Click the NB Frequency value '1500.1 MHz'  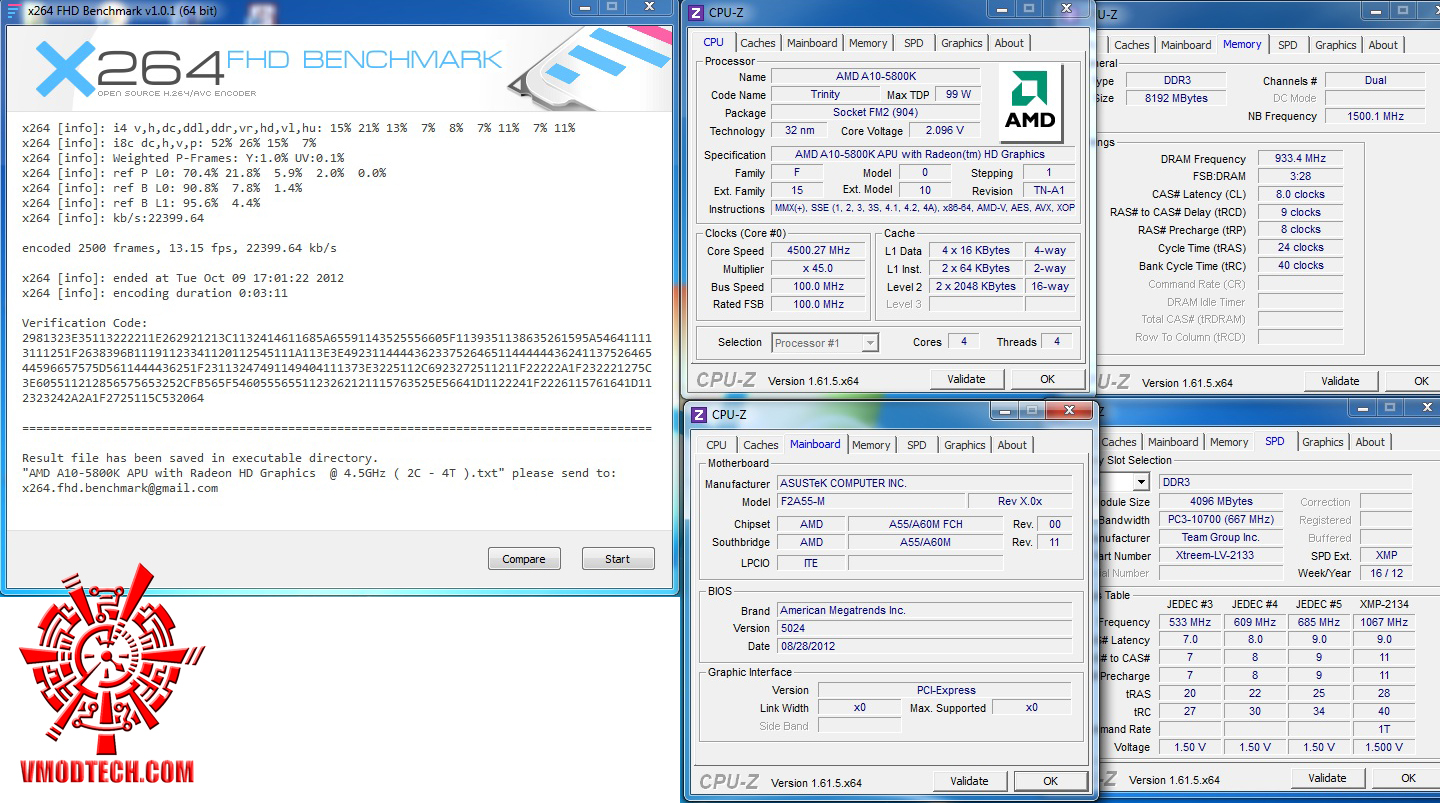pos(1376,116)
